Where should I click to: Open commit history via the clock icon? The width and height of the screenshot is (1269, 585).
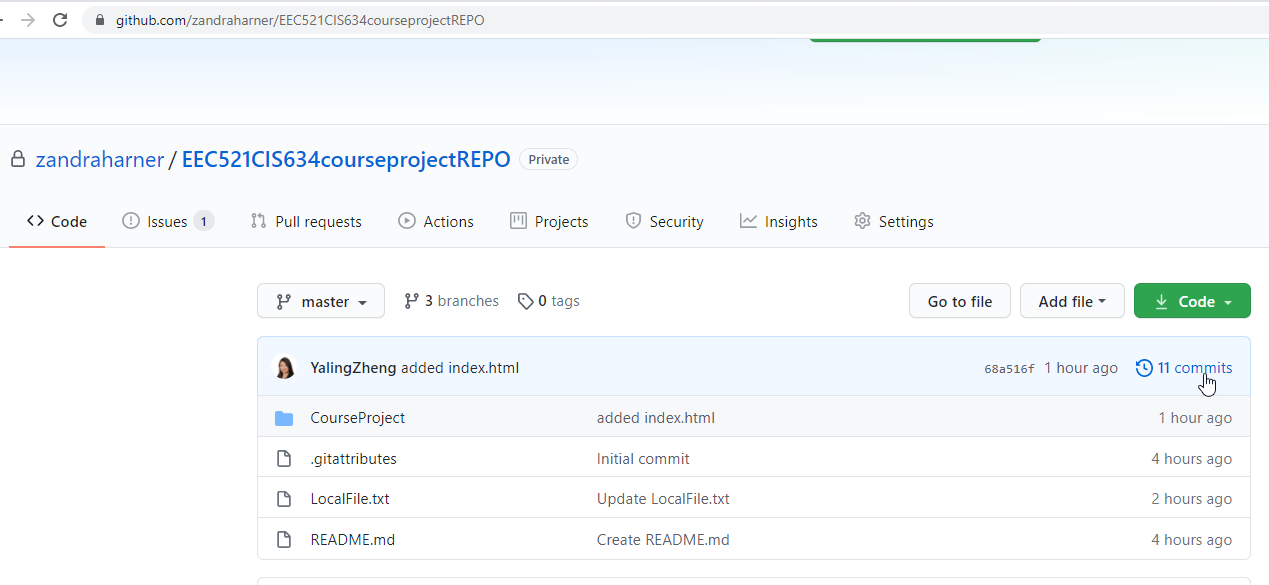point(1144,367)
